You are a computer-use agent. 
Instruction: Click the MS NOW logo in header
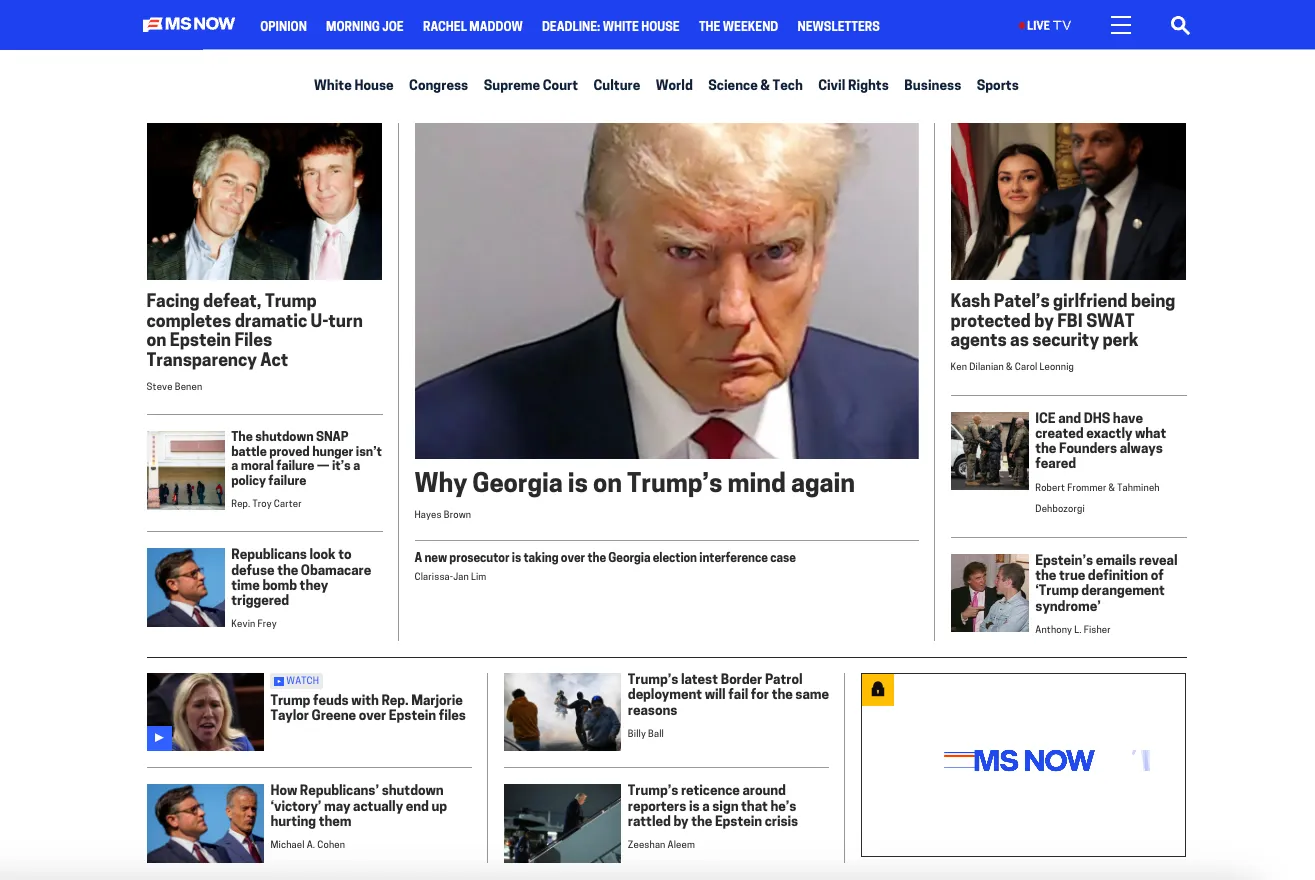[189, 25]
